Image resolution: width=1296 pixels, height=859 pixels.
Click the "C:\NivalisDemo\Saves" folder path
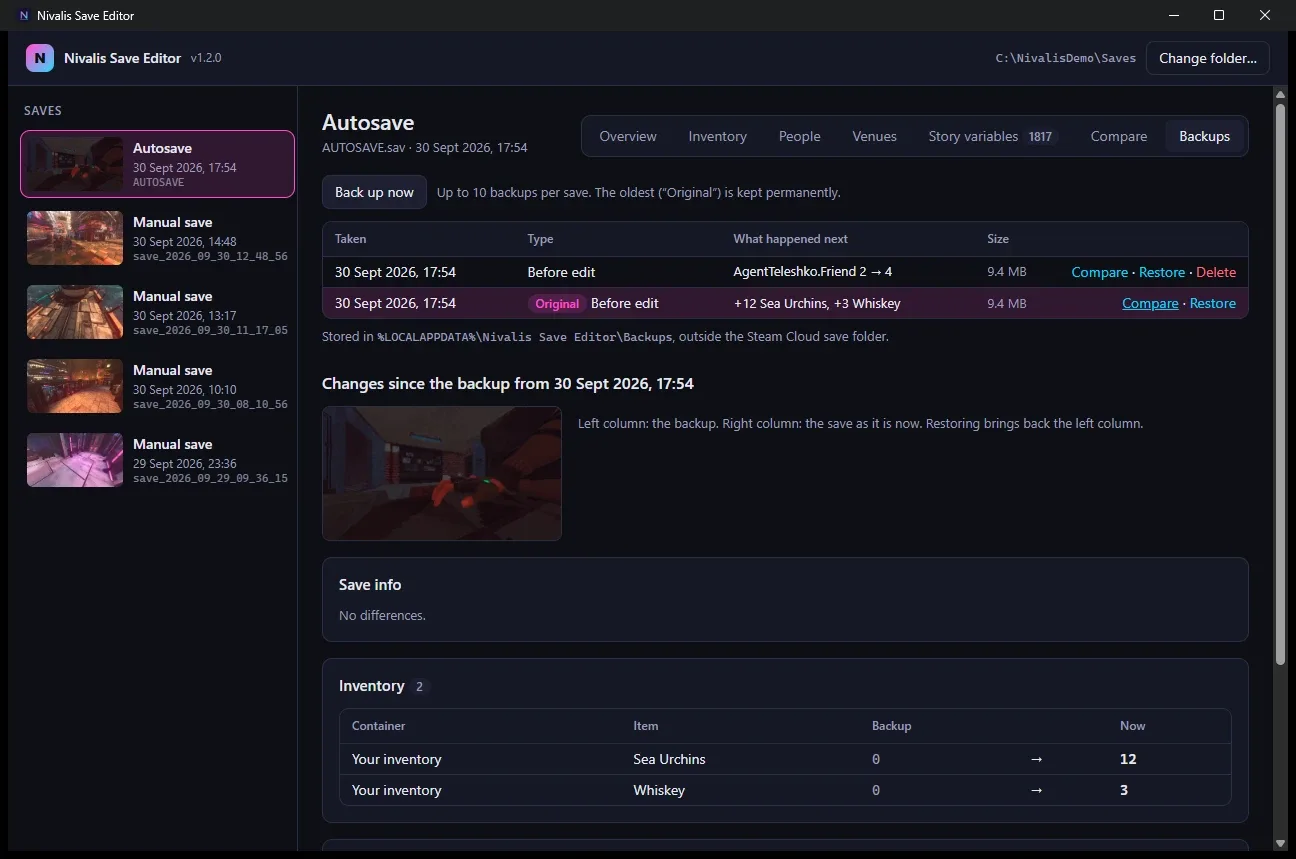coord(1066,58)
